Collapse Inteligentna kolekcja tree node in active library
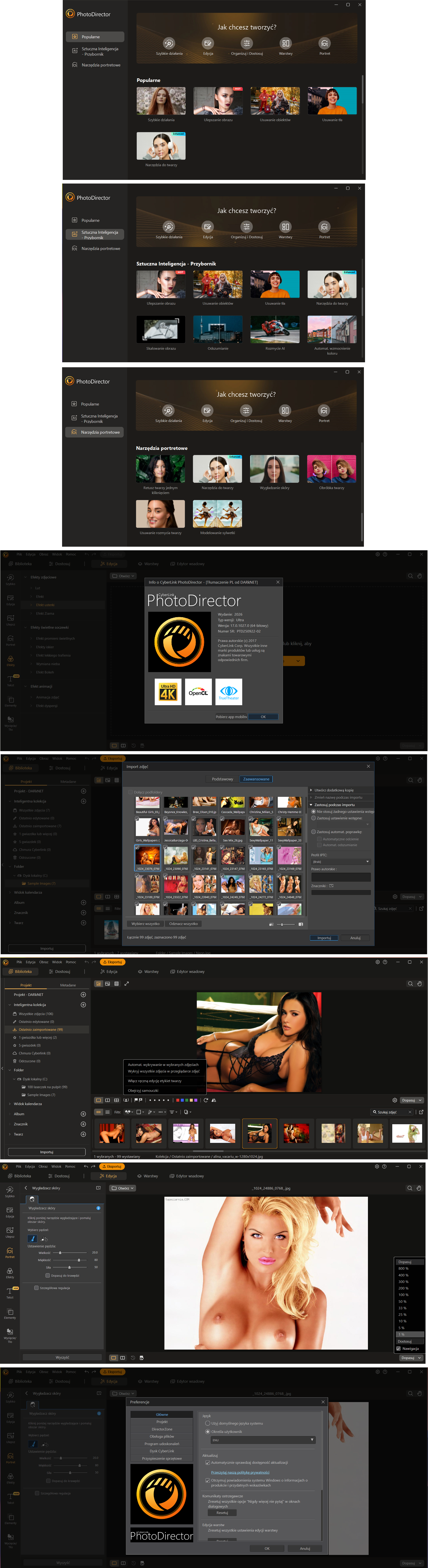This screenshot has height=1568, width=428. click(10, 1004)
